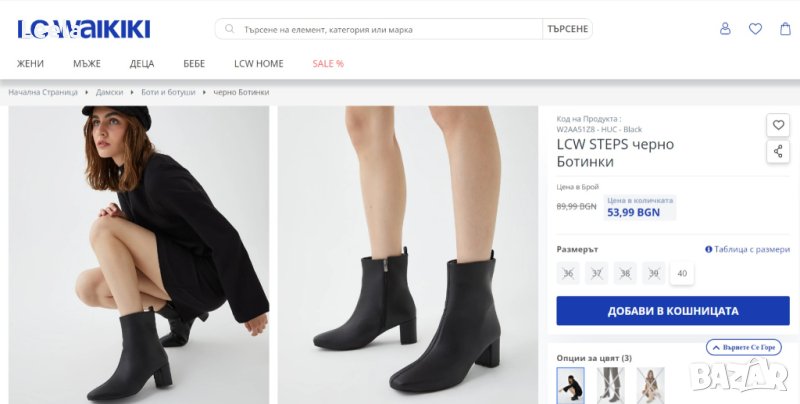The image size is (800, 404).
Task: Add product to wishlist heart button
Action: (x=778, y=125)
